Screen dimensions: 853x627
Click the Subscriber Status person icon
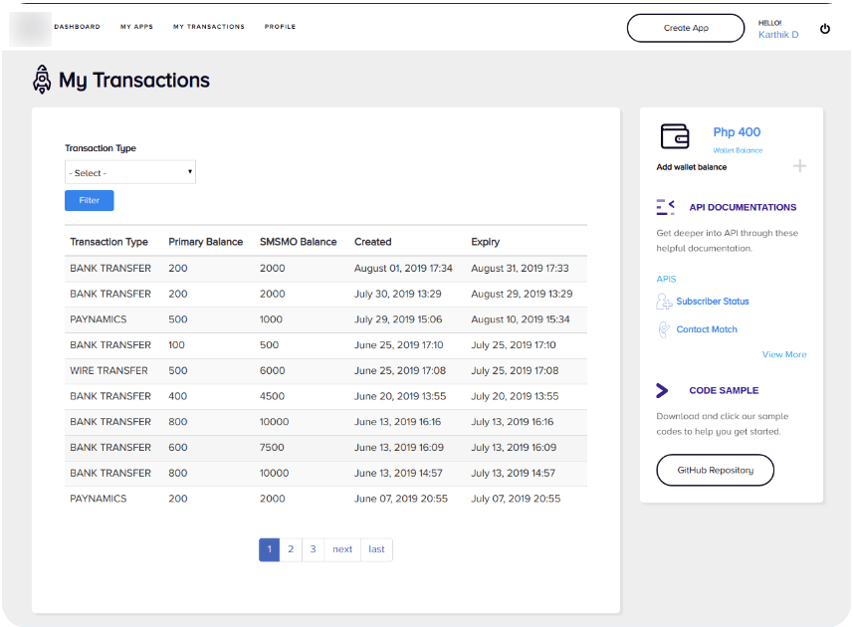(664, 301)
